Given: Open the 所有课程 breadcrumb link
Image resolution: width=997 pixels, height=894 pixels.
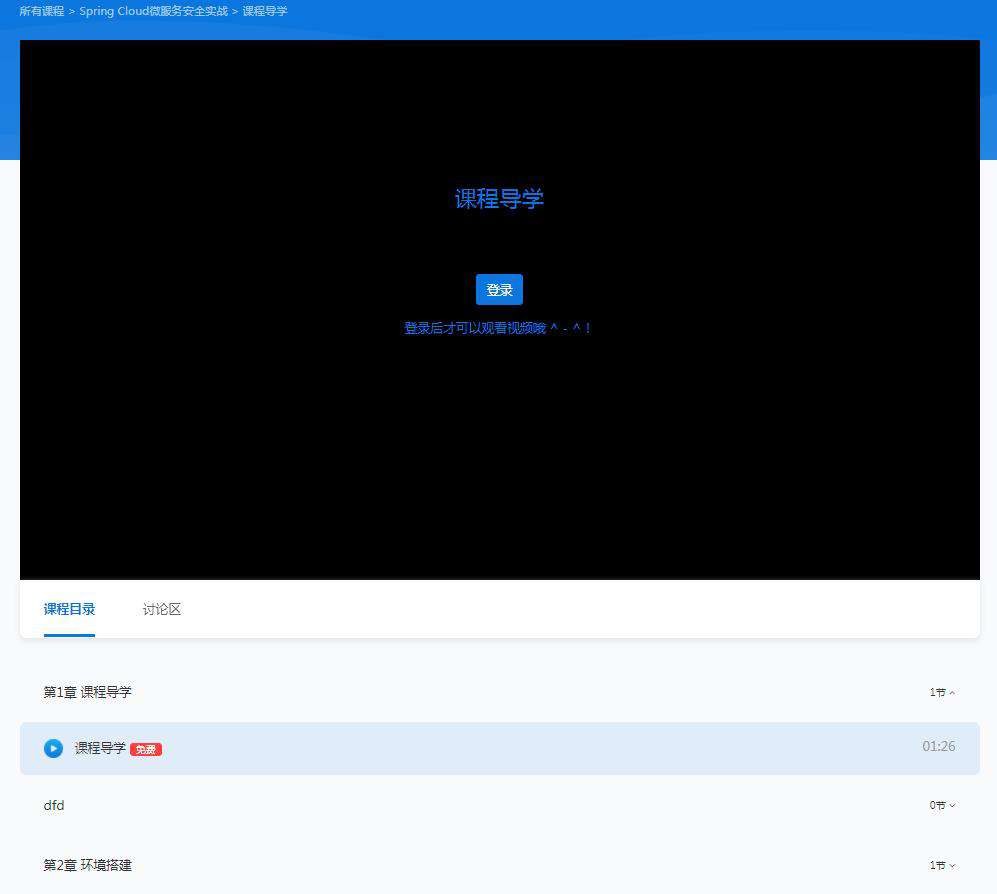Looking at the screenshot, I should (41, 11).
